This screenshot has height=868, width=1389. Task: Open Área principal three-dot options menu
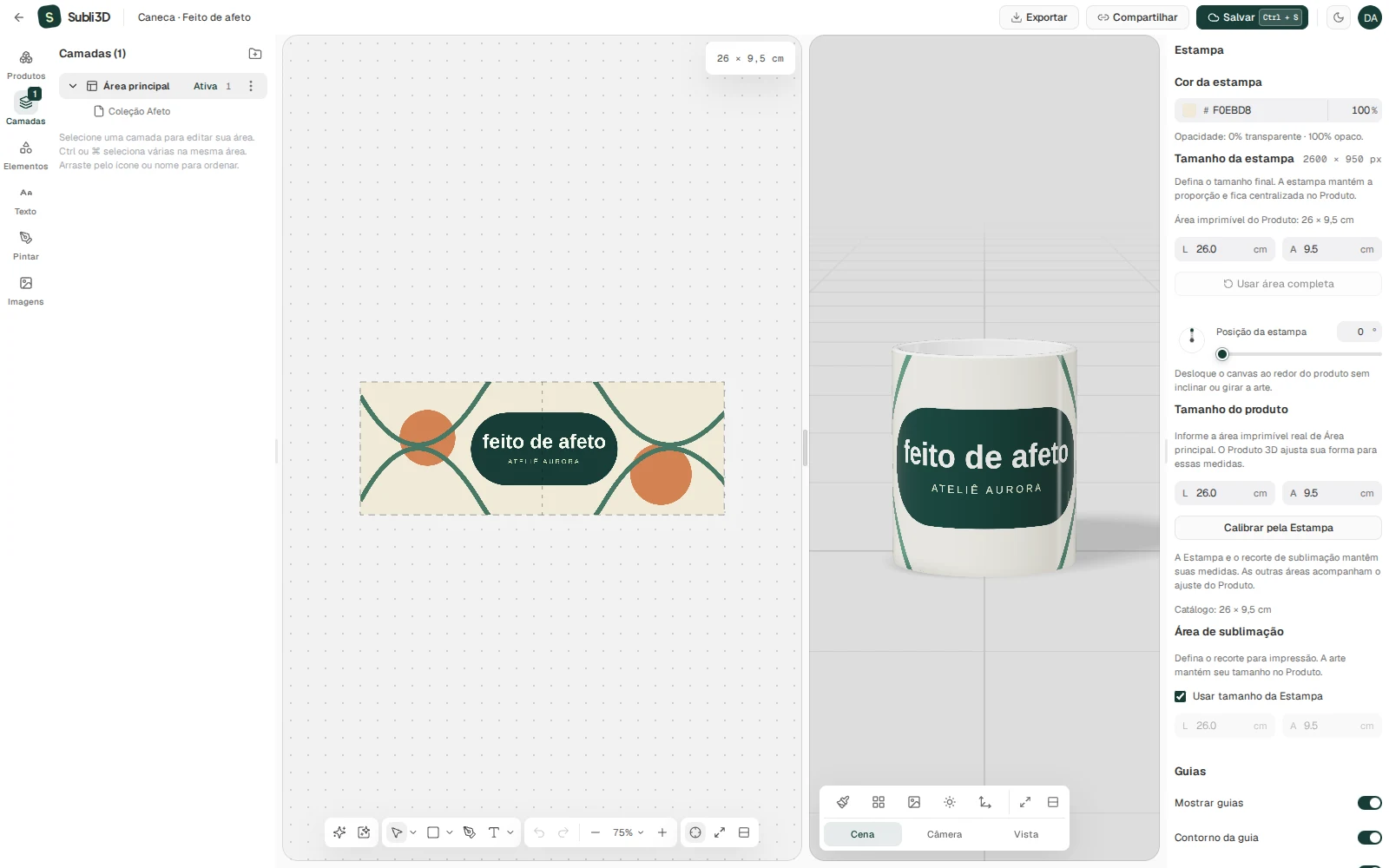[x=251, y=86]
